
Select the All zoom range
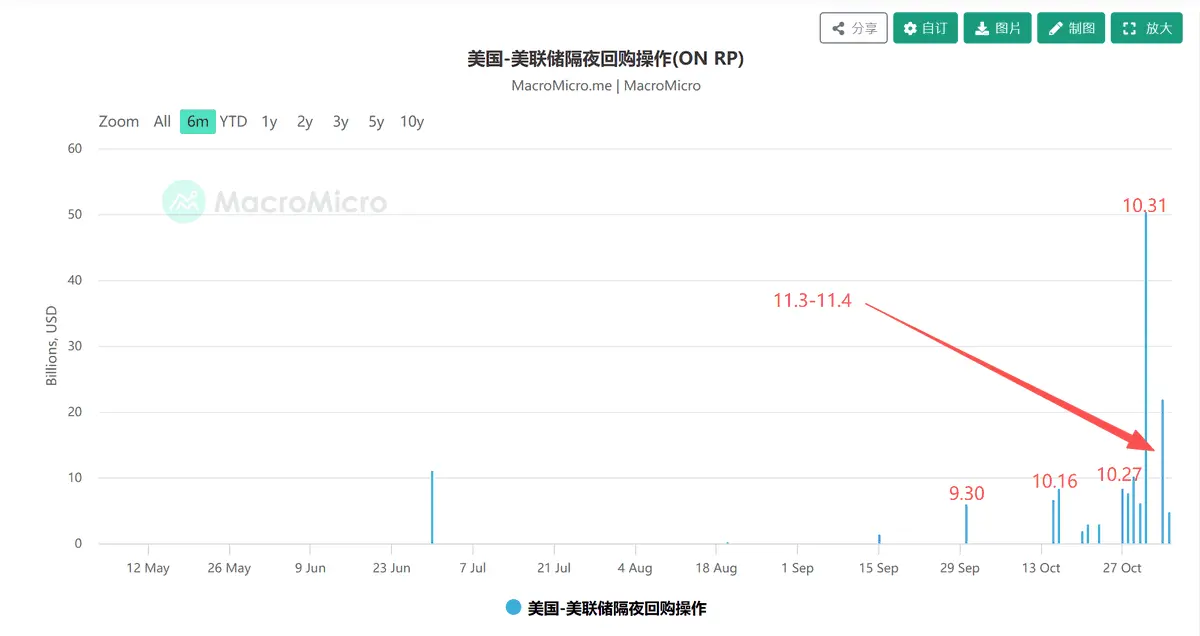click(162, 121)
